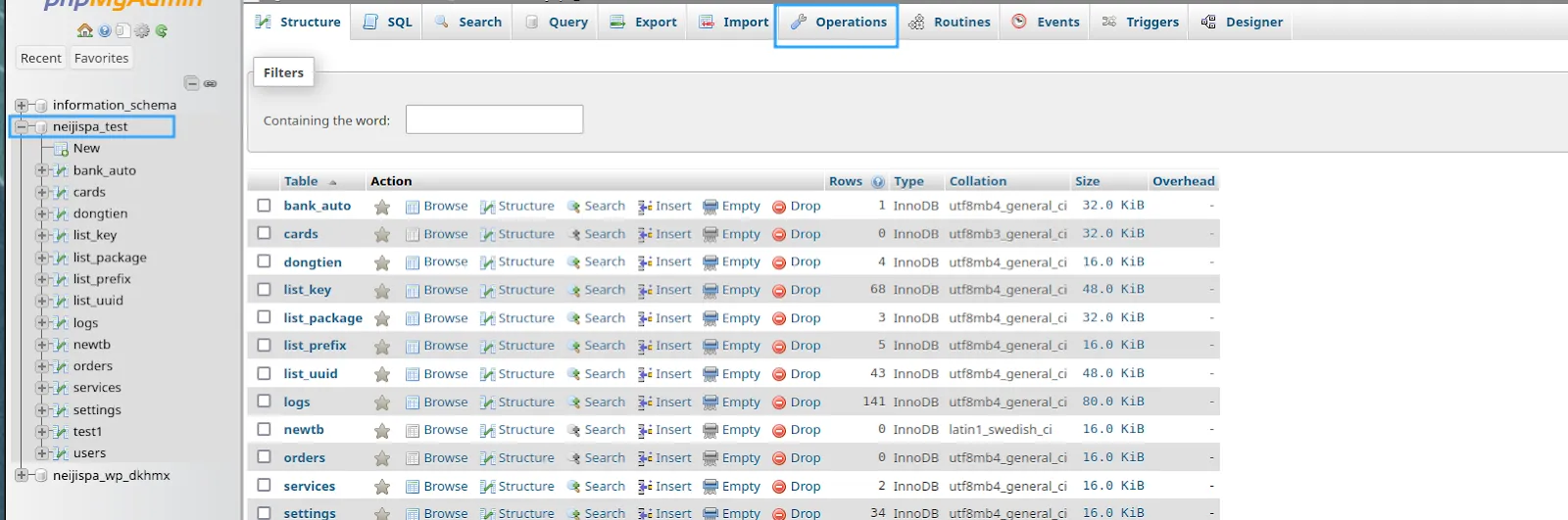Check the cards table checkbox

click(264, 233)
